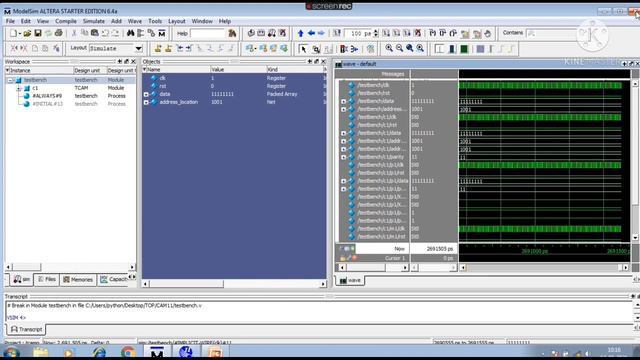Click the blue up arrow icon
Viewport: 640px width, 360px height.
[300, 33]
